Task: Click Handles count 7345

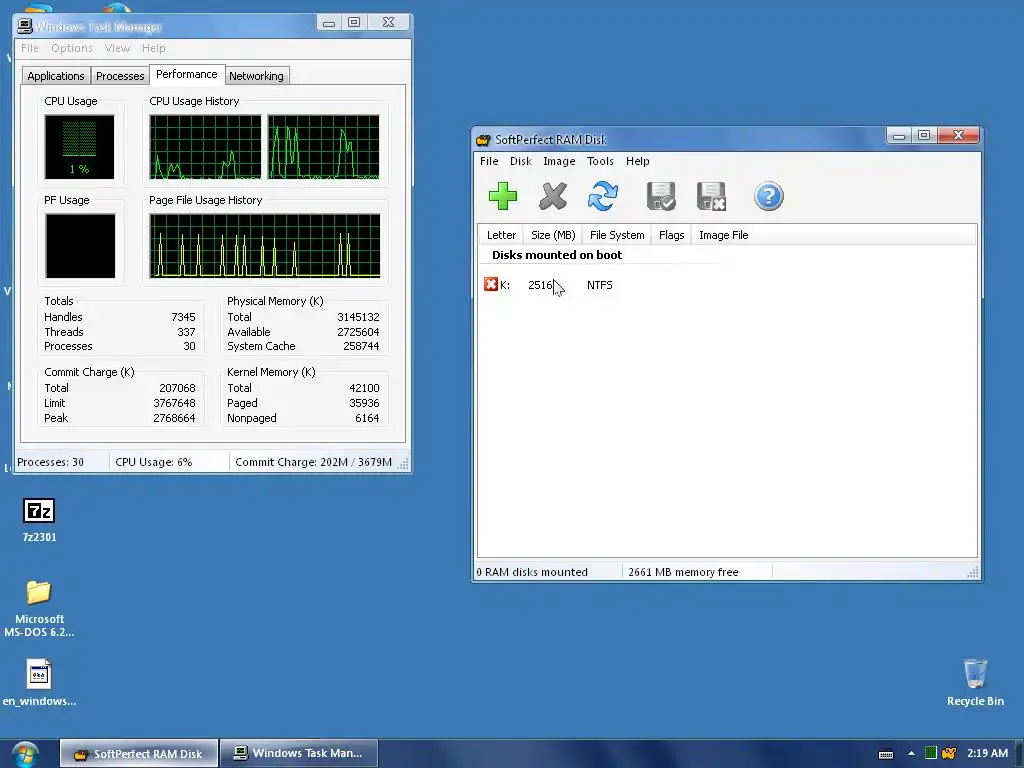Action: 183,317
